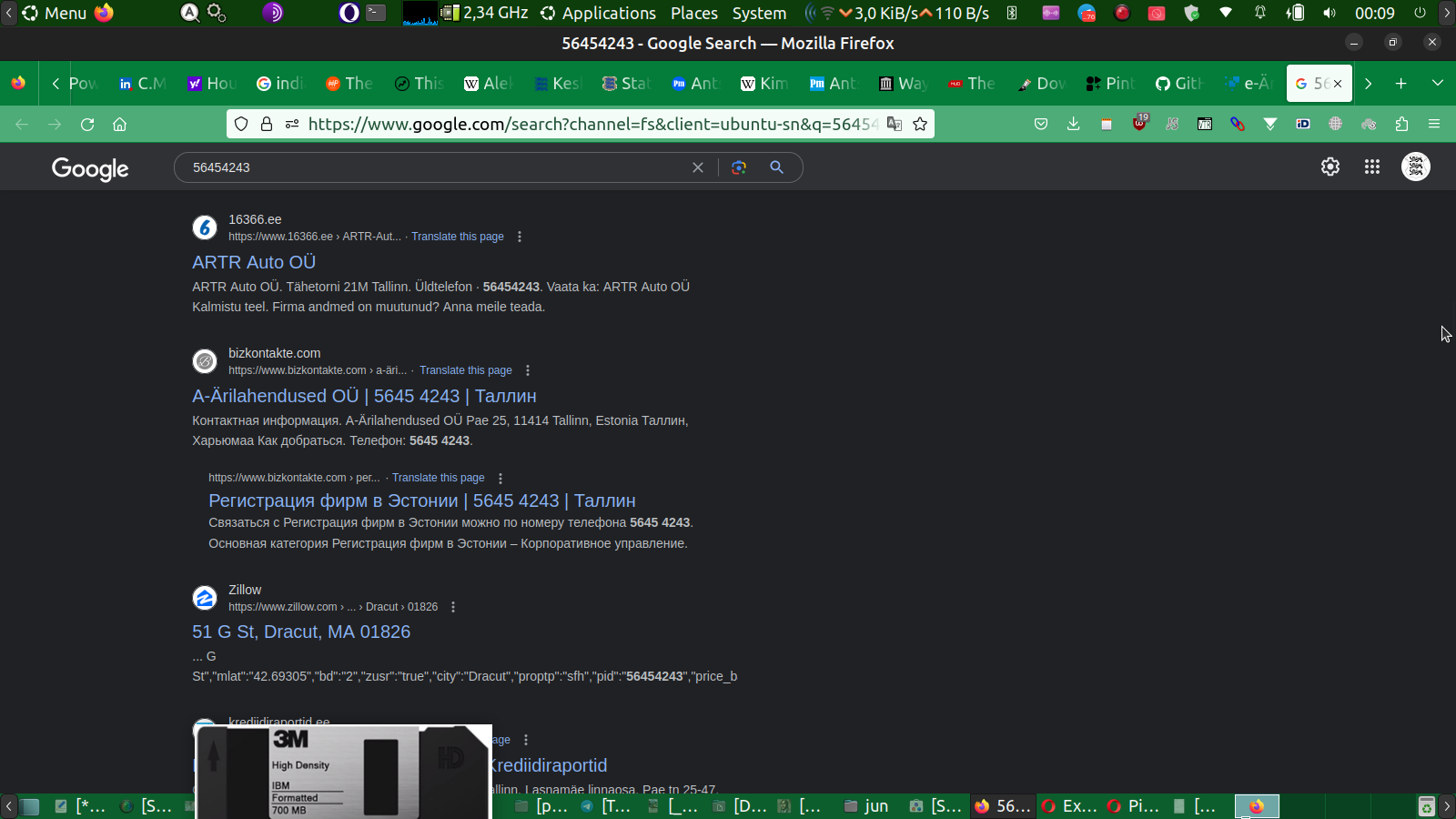1456x819 pixels.
Task: Close the active Google search tab
Action: pos(1338,84)
